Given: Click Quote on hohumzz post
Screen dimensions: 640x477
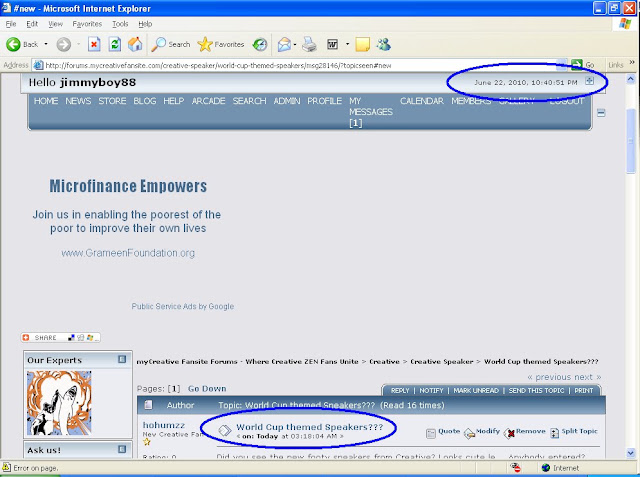Looking at the screenshot, I should click(x=443, y=432).
